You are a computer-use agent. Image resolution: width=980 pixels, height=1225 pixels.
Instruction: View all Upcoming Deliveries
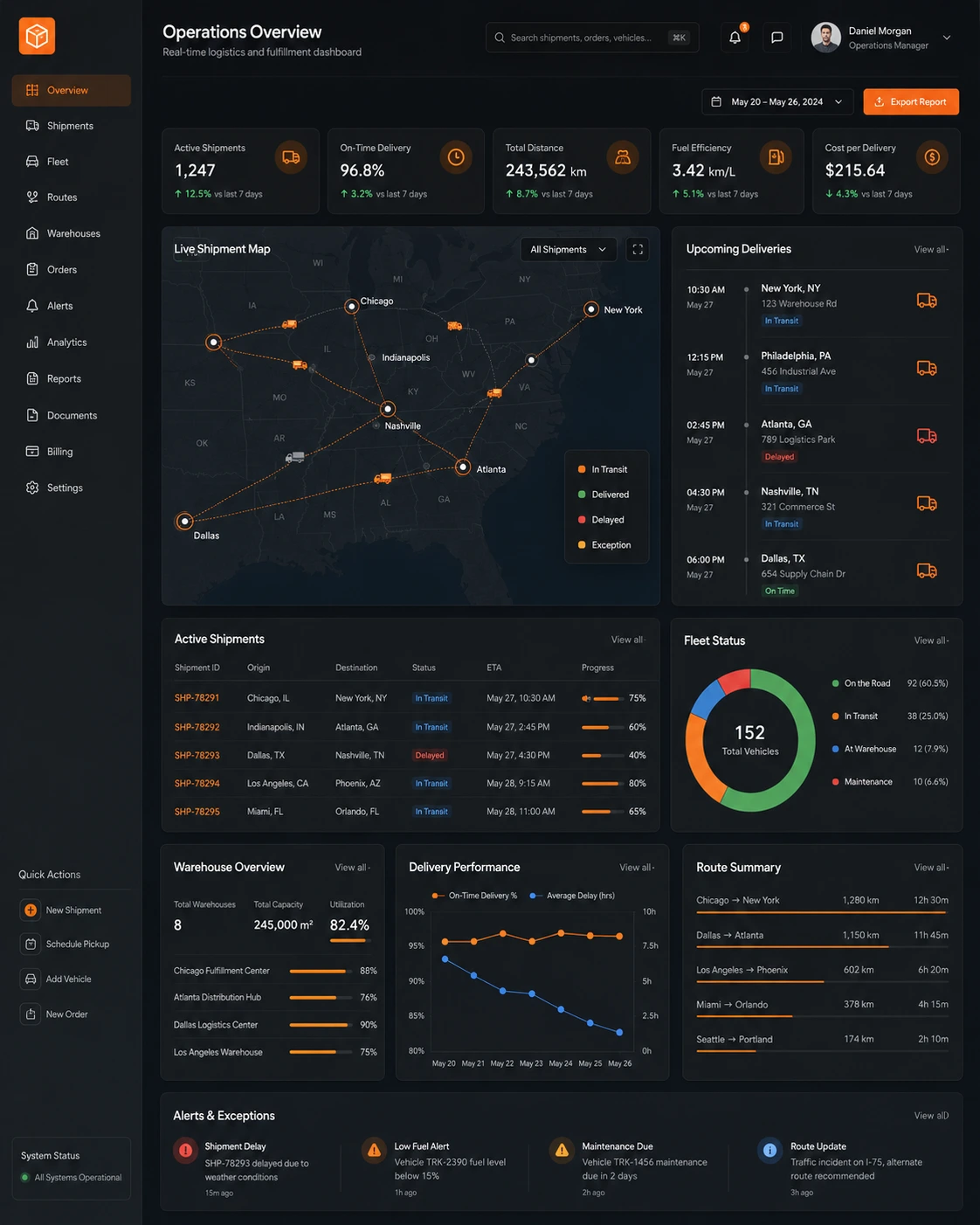[931, 250]
